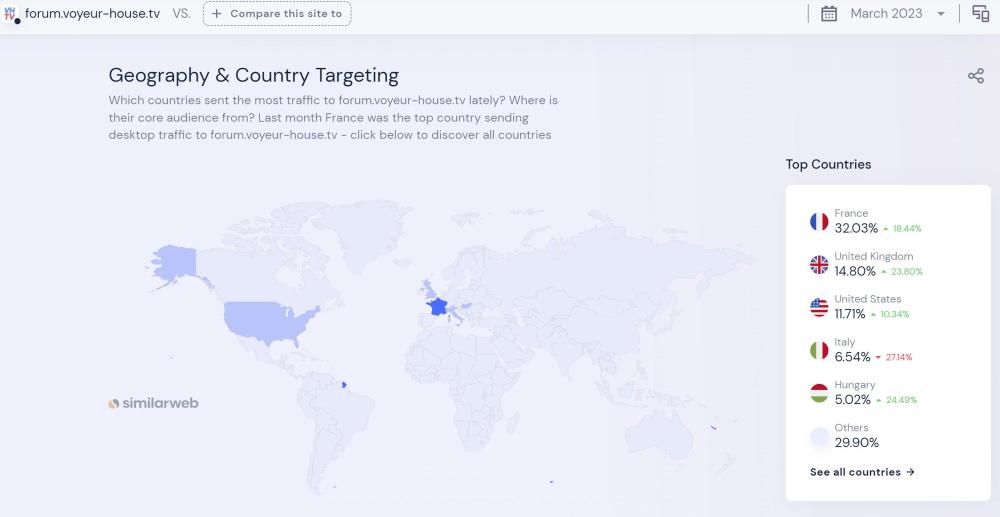Open the device comparison icon at top right
1000x517 pixels.
(980, 14)
